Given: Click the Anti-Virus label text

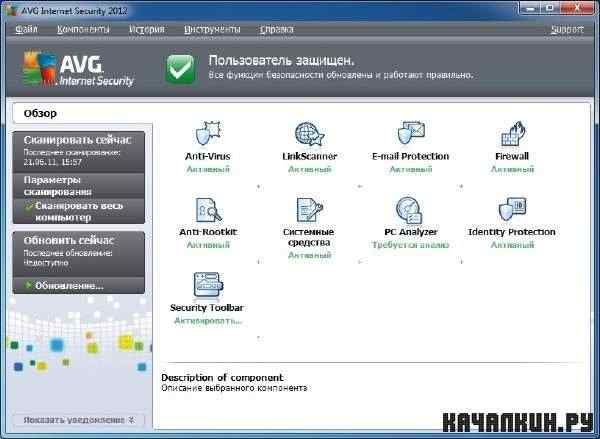Looking at the screenshot, I should (208, 156).
